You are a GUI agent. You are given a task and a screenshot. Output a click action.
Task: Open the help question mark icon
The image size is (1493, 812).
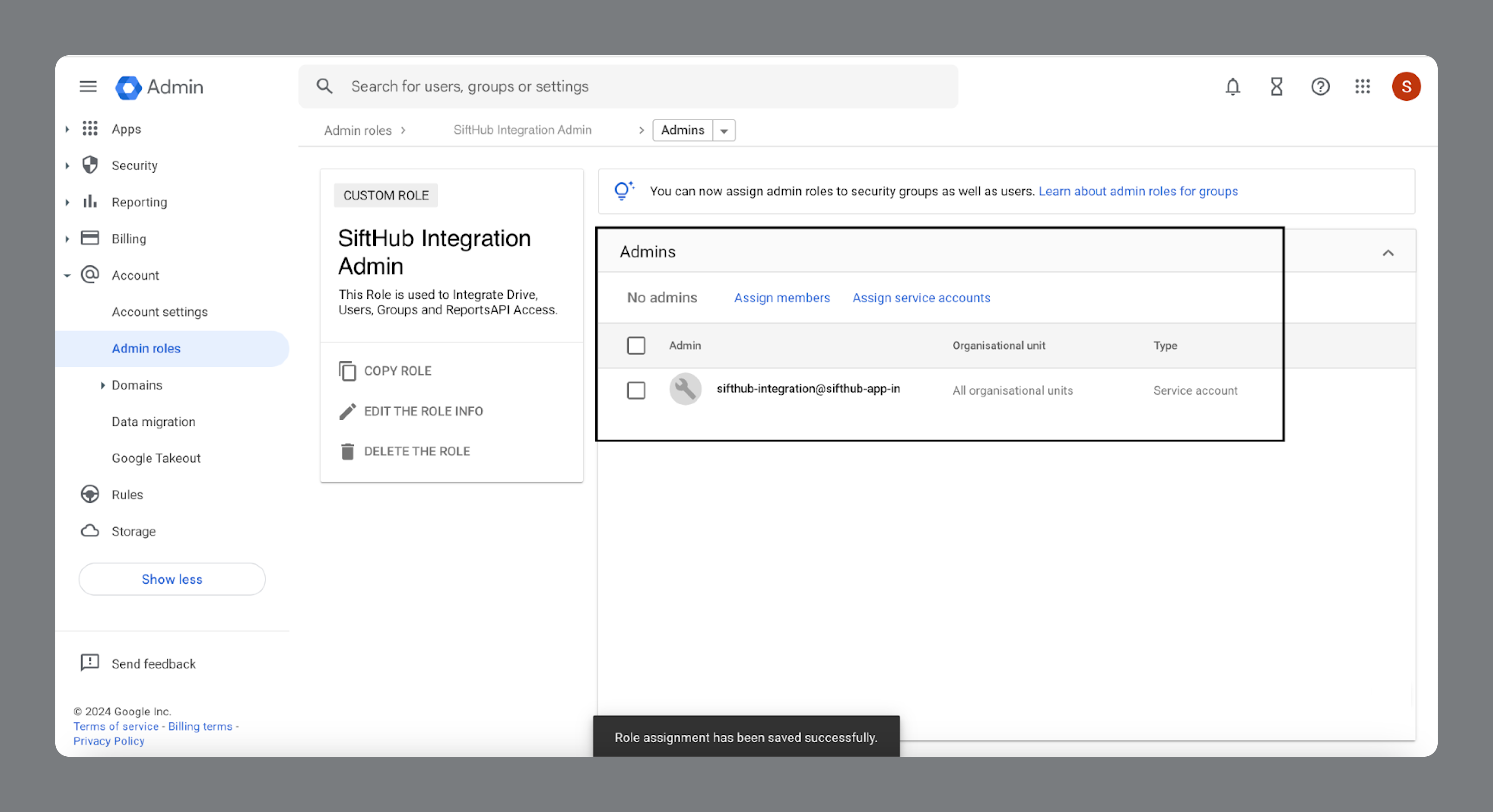1320,86
